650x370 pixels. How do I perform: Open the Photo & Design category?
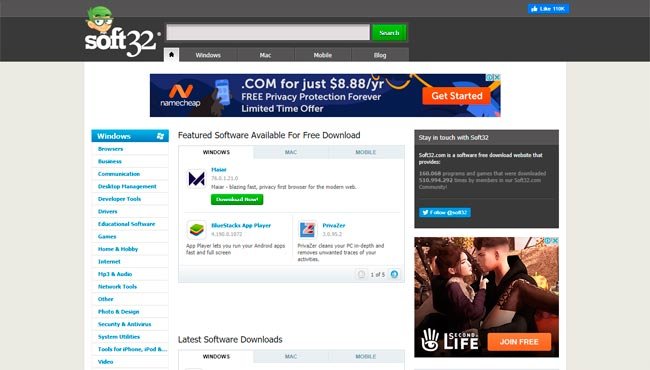tap(119, 312)
